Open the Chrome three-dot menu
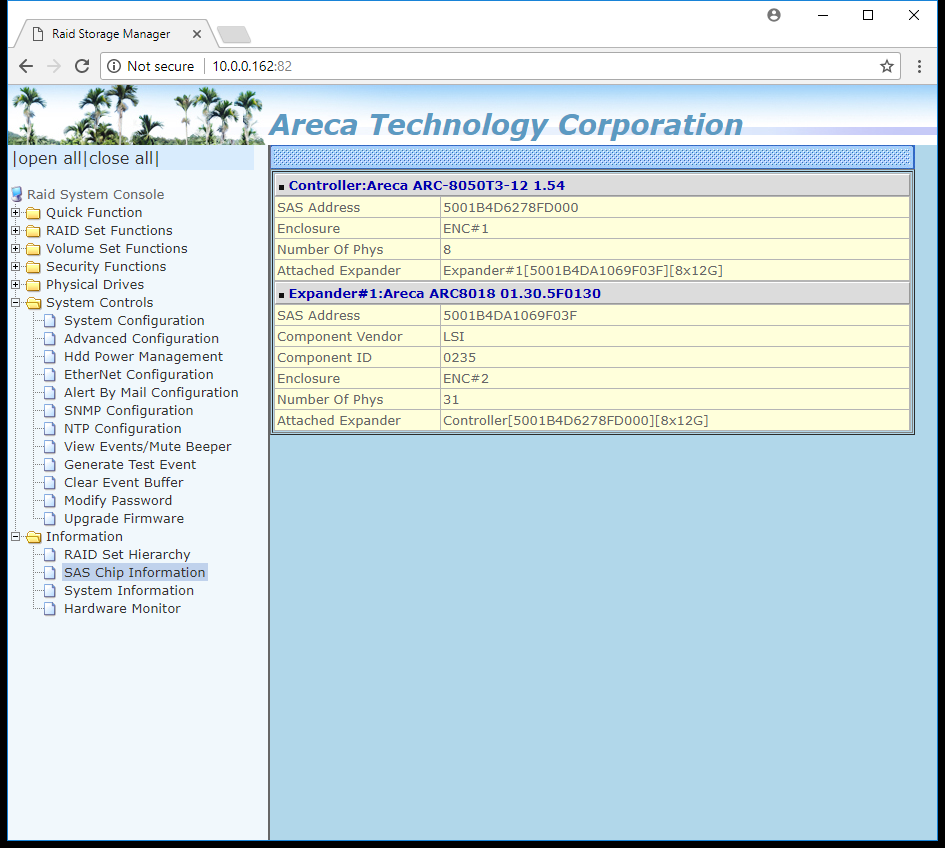The width and height of the screenshot is (945, 848). click(x=919, y=66)
